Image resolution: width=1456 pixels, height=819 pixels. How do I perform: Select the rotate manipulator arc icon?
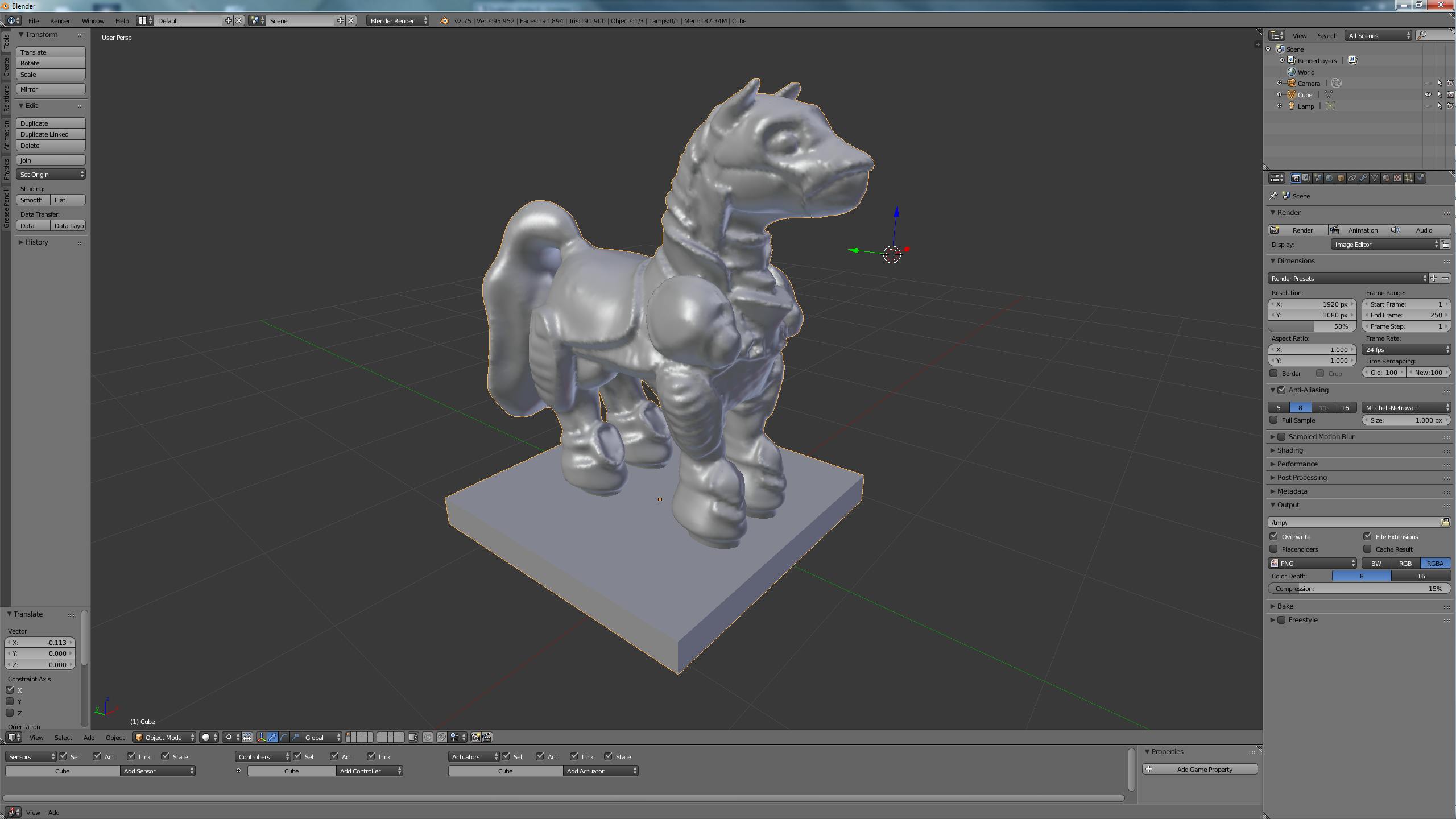pos(284,737)
